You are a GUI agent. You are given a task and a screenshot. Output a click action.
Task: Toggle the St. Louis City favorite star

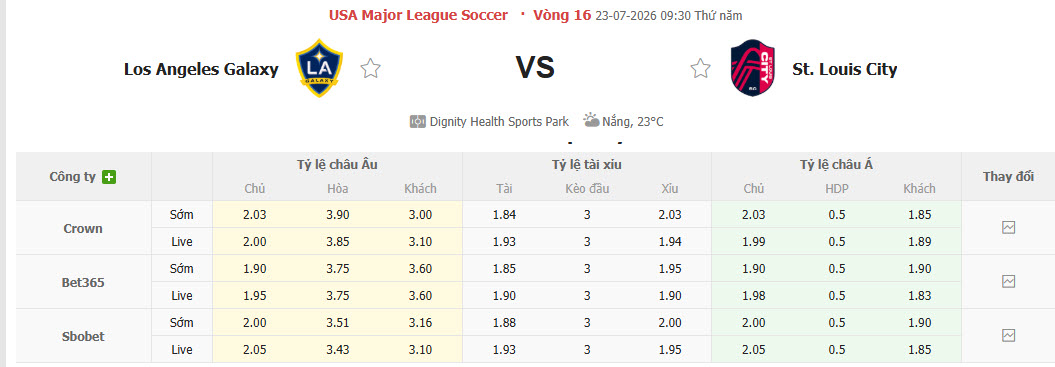point(700,68)
